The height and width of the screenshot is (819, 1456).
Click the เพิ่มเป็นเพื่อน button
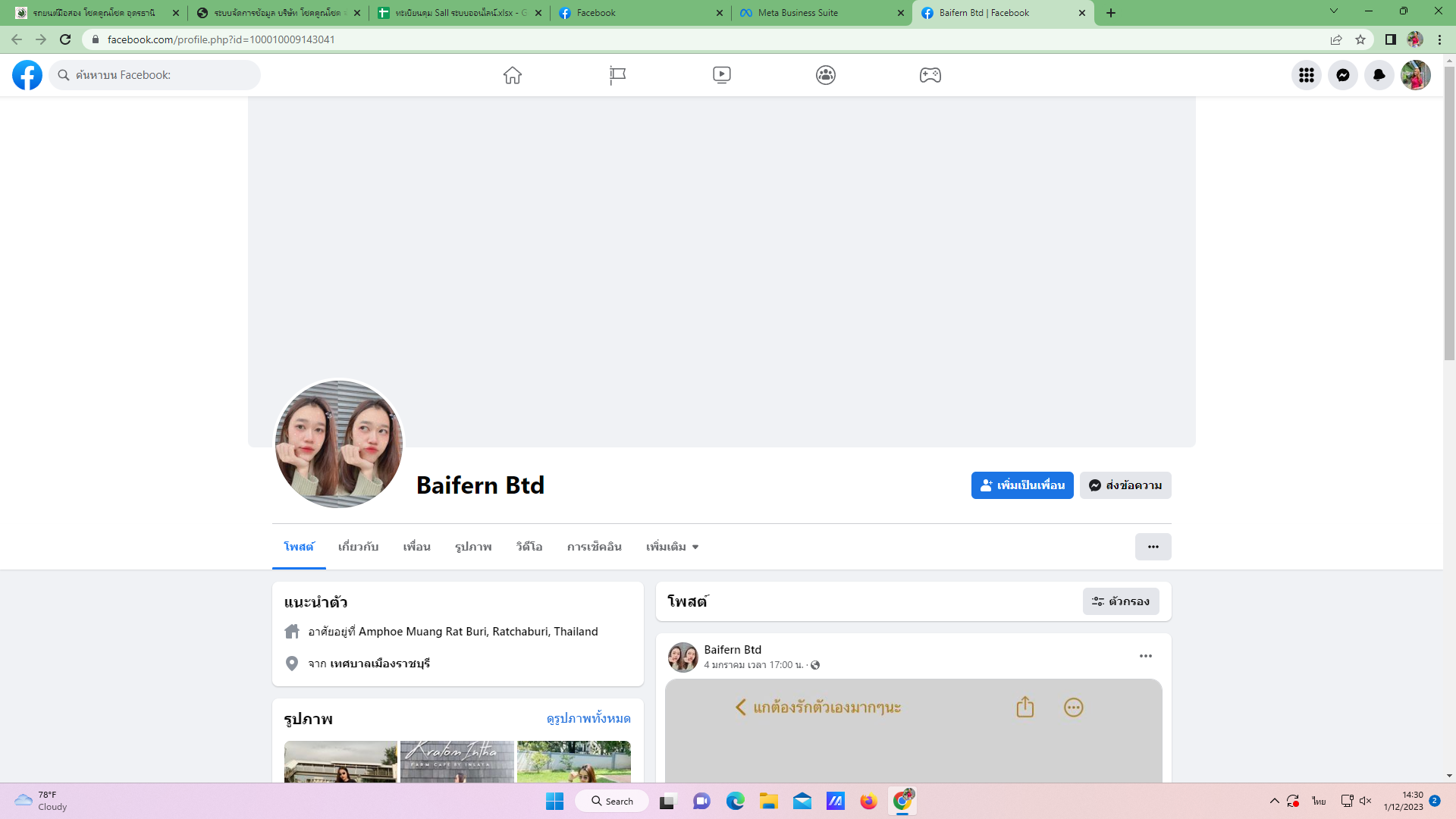pos(1021,485)
